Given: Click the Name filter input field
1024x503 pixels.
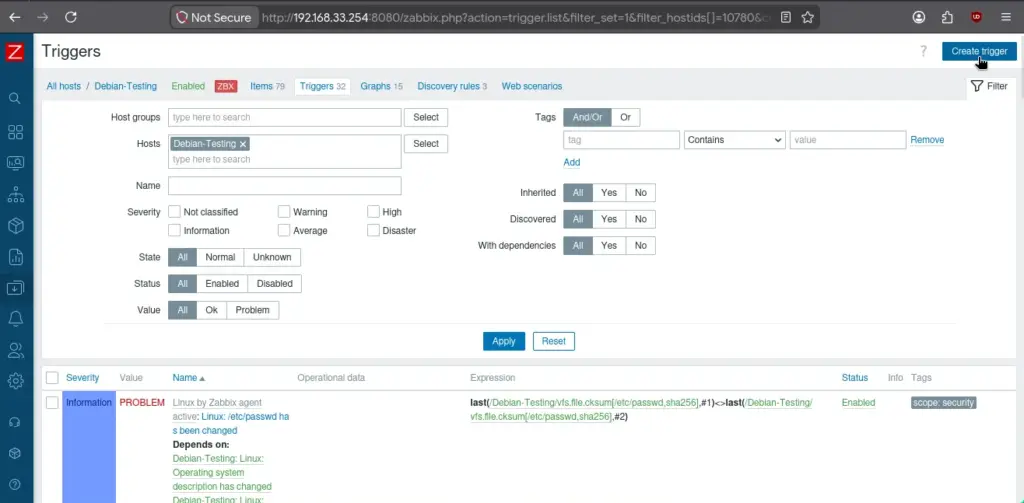Looking at the screenshot, I should tap(285, 186).
